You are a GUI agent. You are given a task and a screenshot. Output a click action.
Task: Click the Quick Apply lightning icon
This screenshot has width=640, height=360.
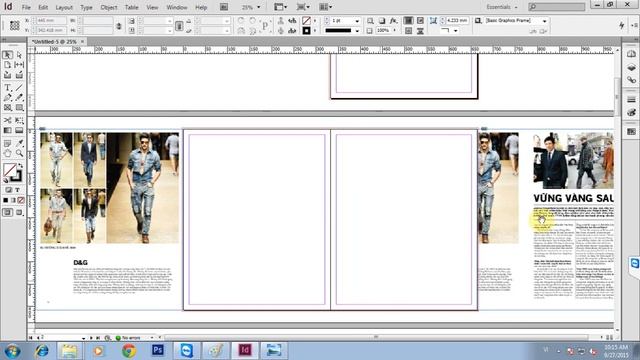(621, 25)
